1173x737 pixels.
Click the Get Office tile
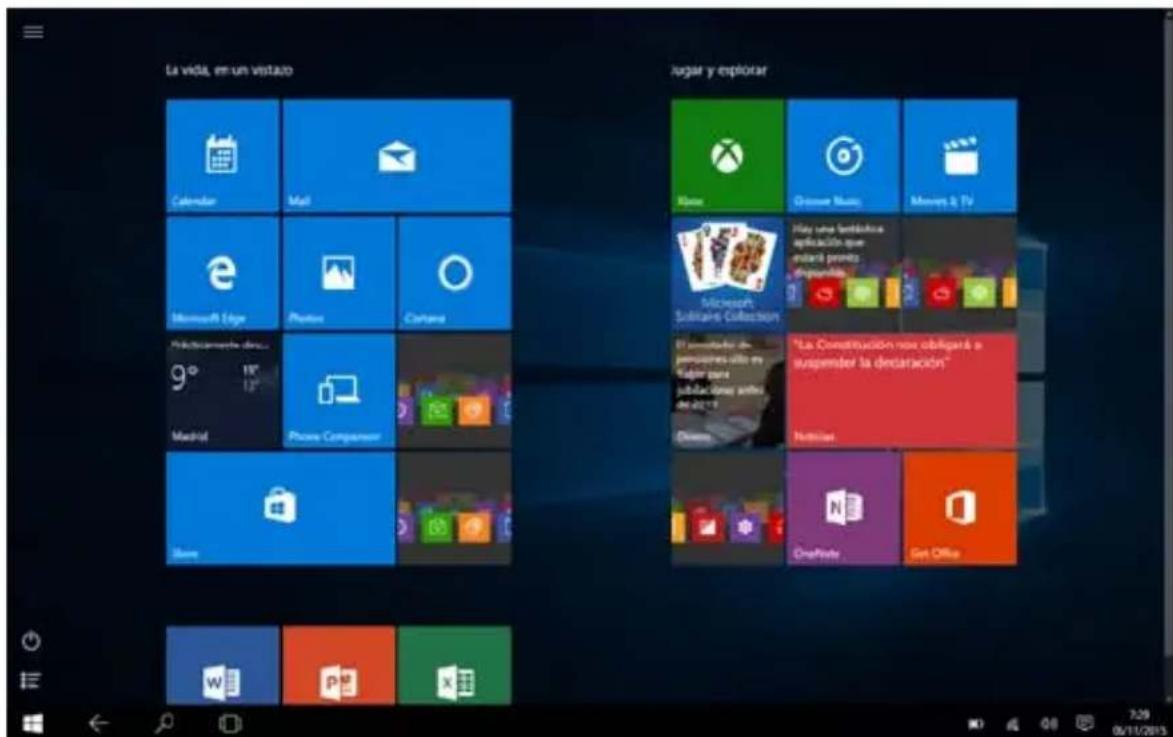pyautogui.click(x=959, y=507)
